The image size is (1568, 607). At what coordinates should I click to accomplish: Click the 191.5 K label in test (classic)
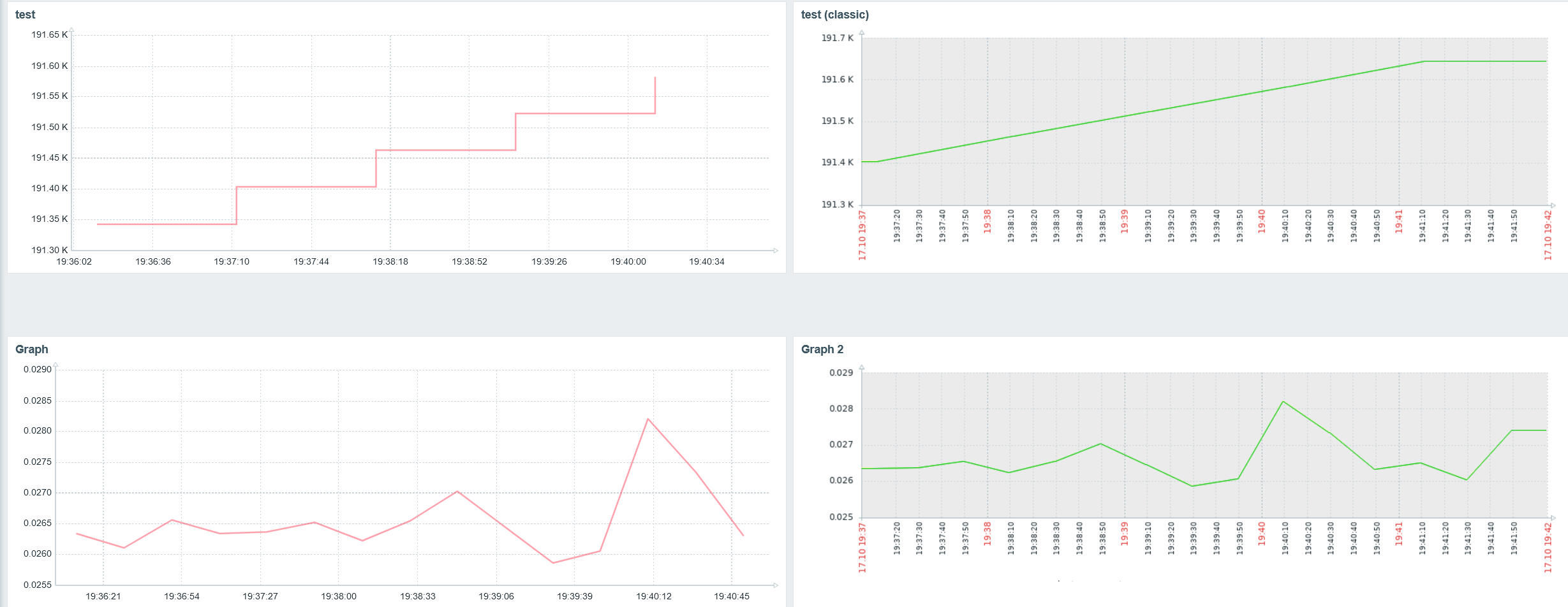pyautogui.click(x=837, y=121)
